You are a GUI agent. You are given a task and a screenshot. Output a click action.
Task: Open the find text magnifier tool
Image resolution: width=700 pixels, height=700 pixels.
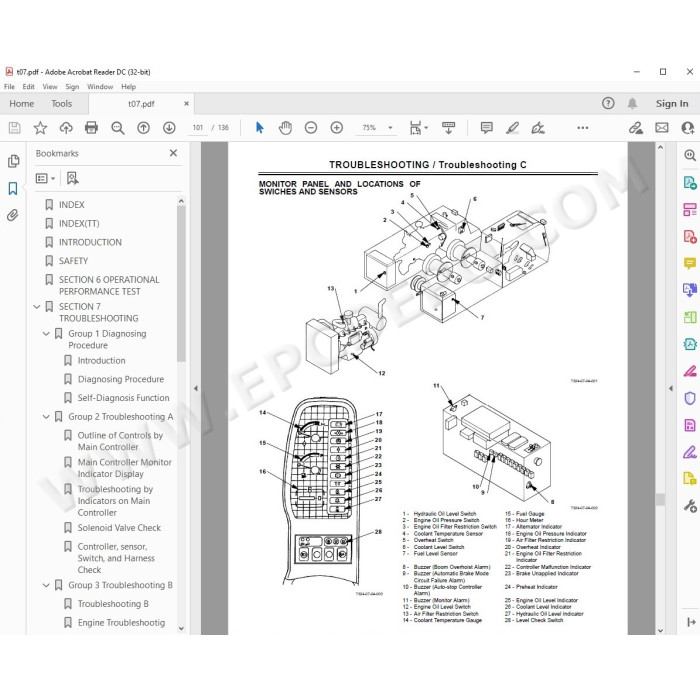(x=117, y=128)
